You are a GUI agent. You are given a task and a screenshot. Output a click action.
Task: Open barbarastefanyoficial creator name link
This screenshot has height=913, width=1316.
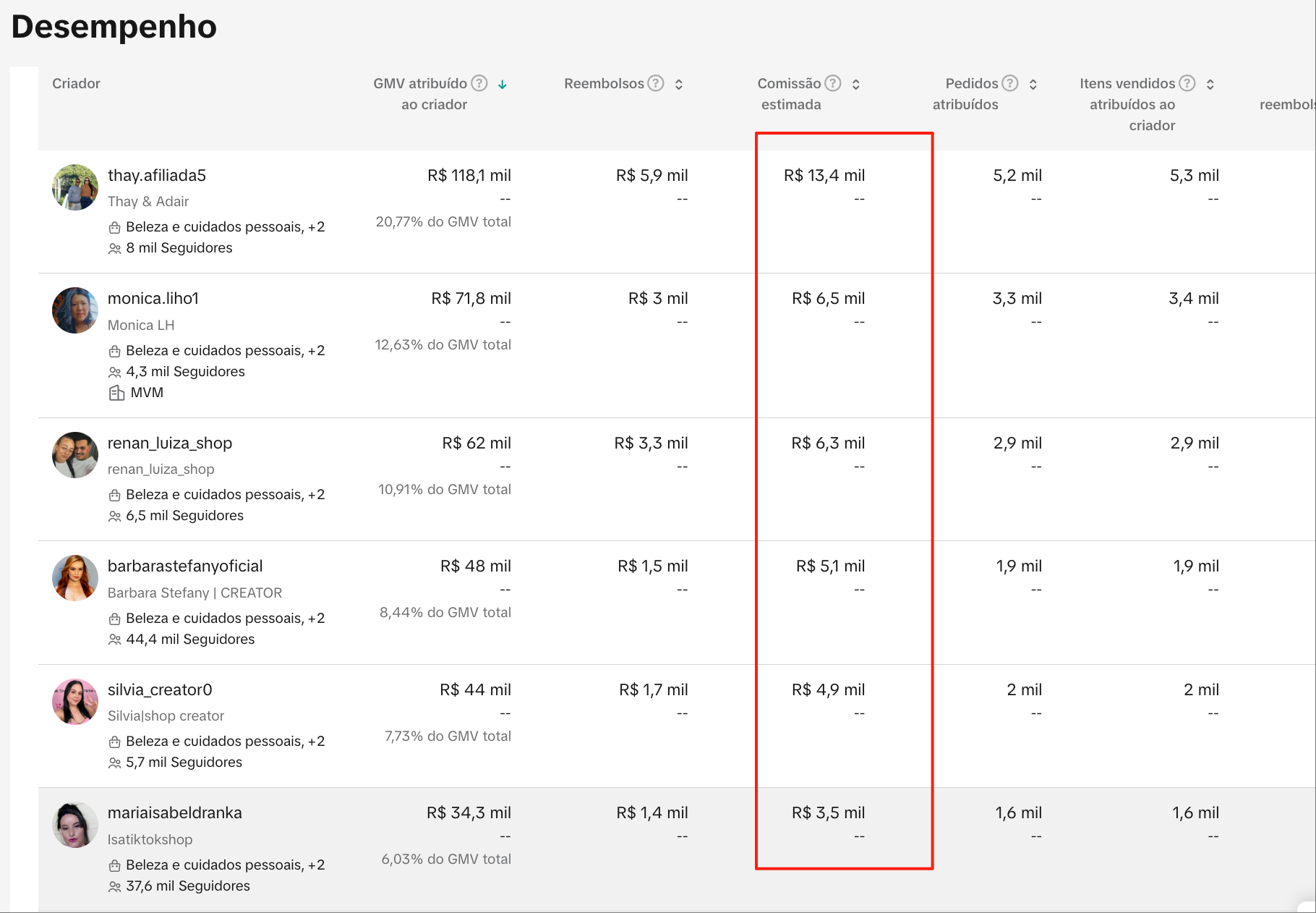(x=185, y=566)
